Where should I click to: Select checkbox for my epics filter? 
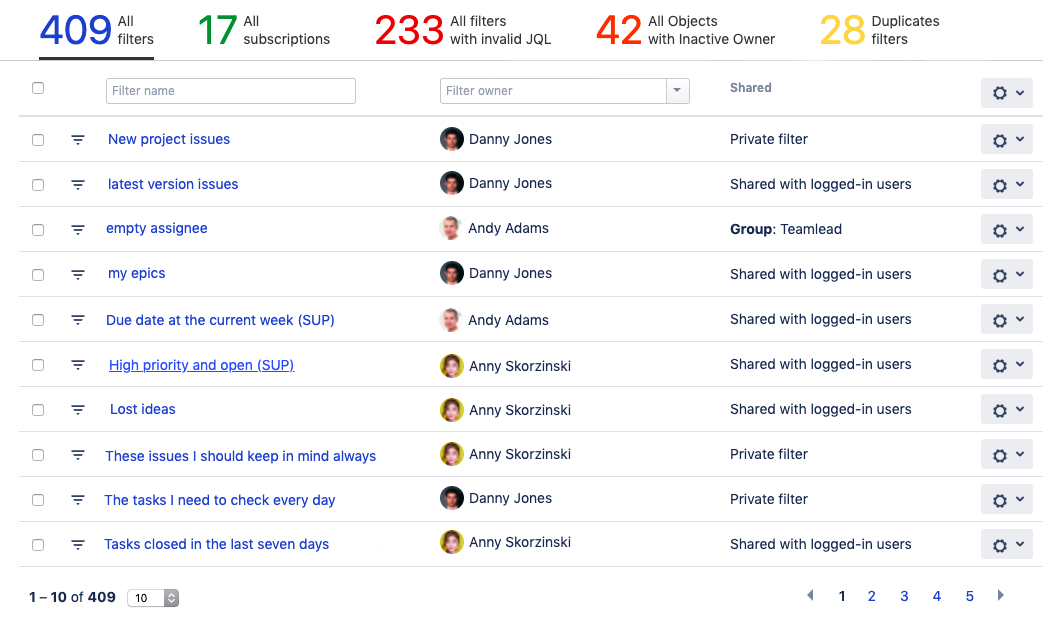tap(38, 275)
